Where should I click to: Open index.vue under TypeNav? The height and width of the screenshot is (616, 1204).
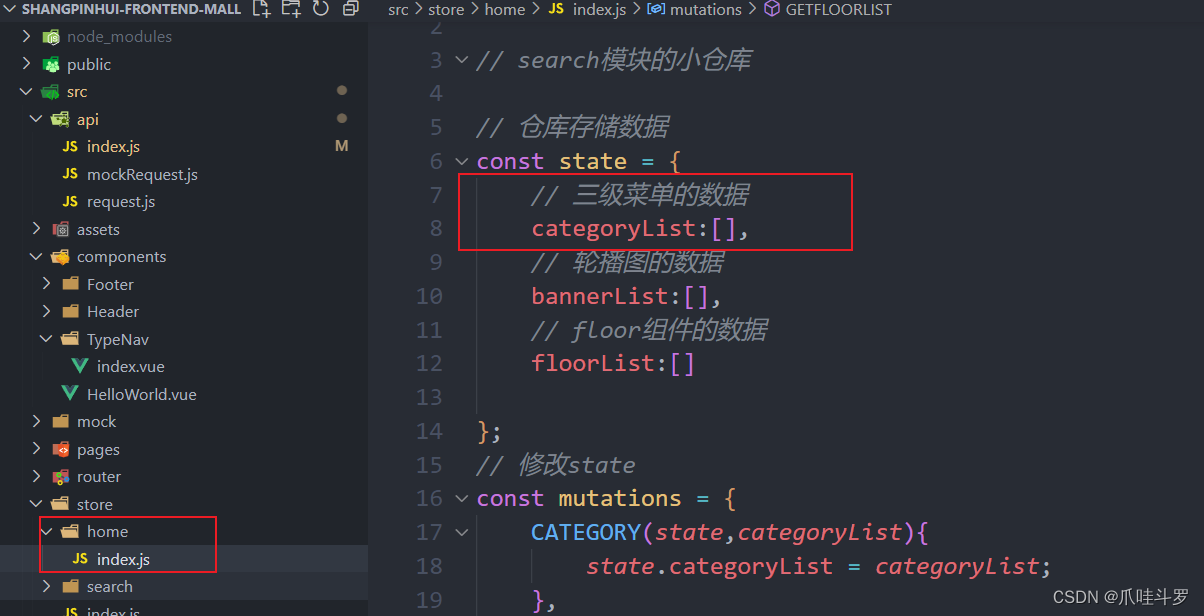[x=131, y=367]
